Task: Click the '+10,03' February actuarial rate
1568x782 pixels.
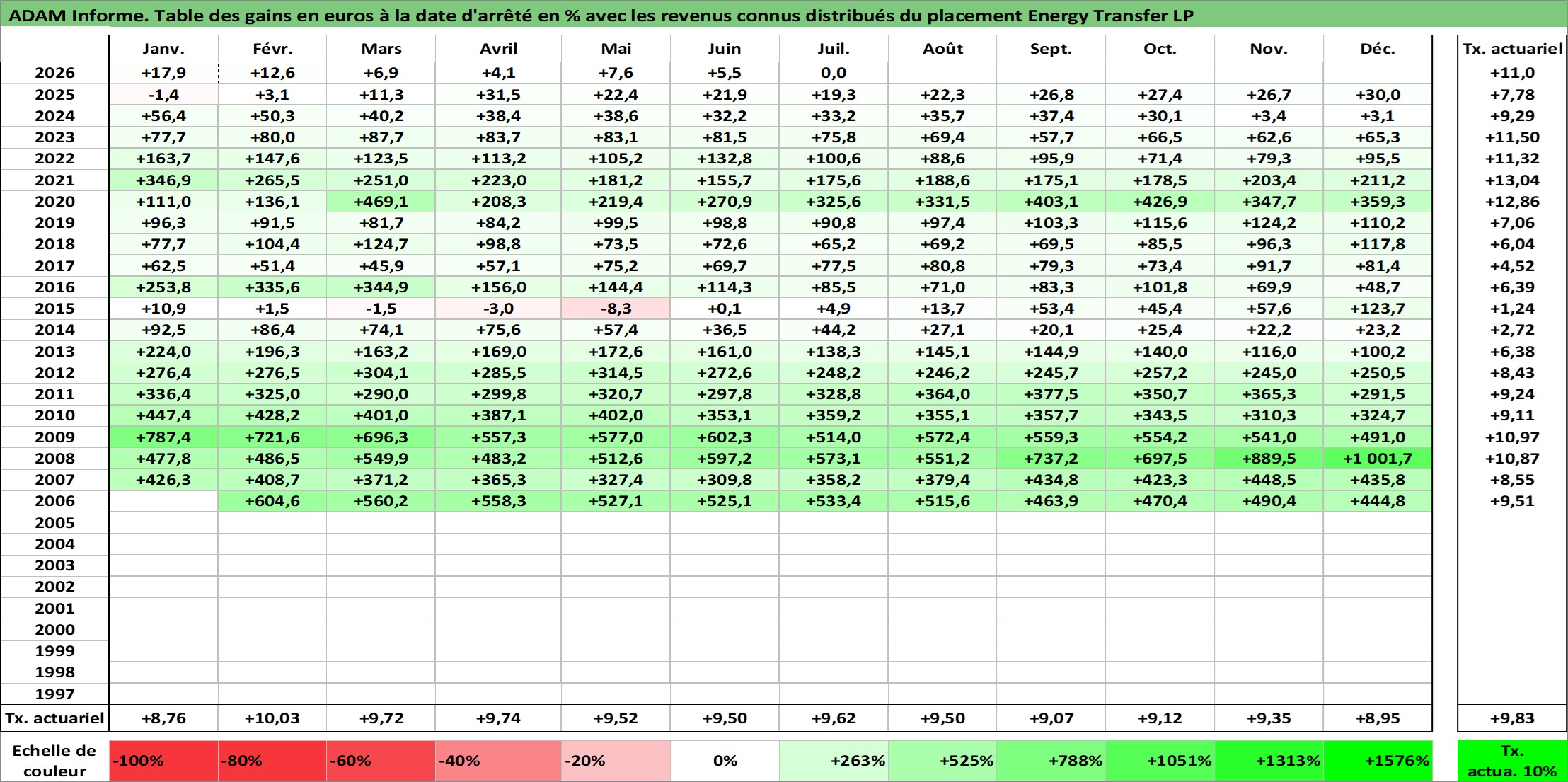Action: (x=272, y=718)
